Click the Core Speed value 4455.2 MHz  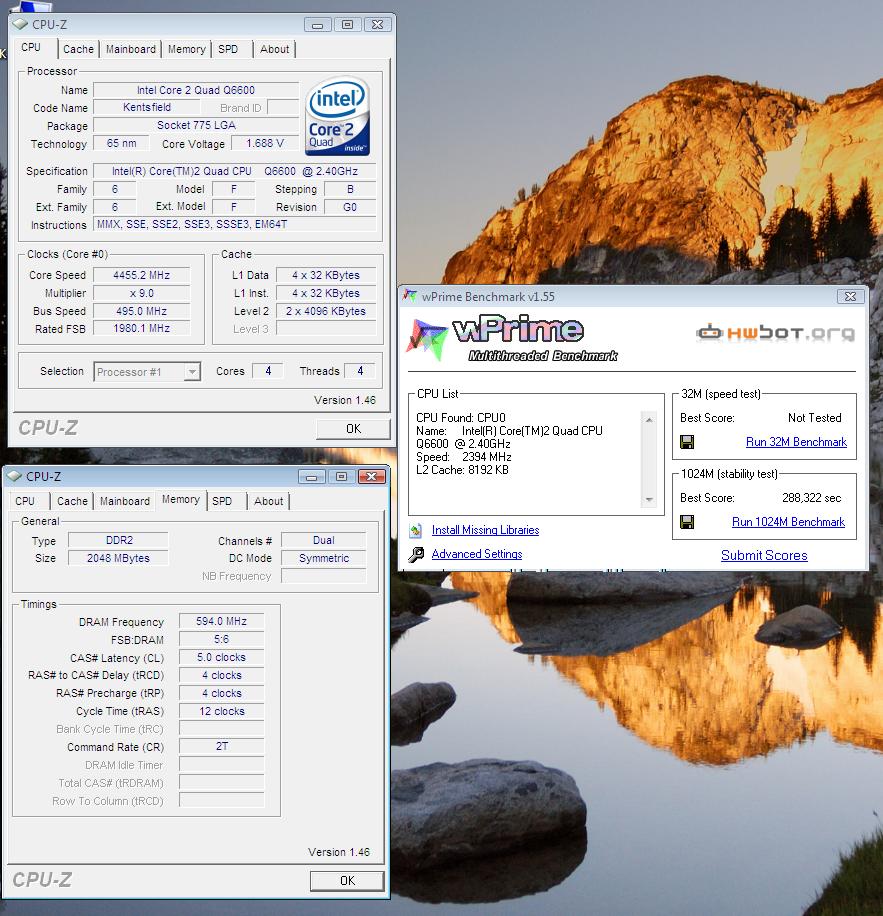click(141, 275)
